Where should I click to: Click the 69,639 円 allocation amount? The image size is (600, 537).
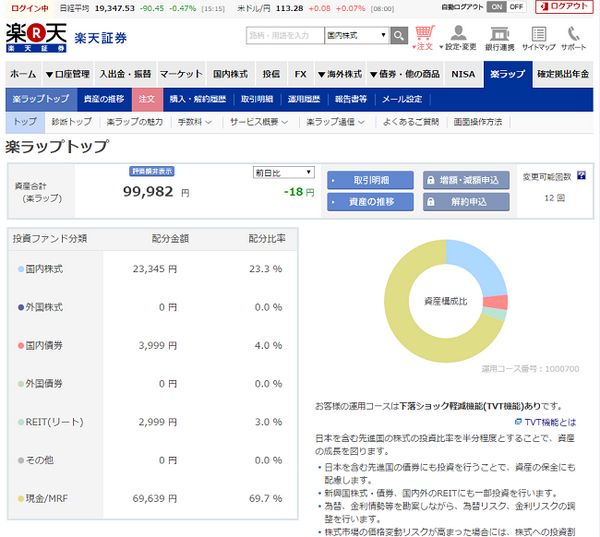point(155,498)
